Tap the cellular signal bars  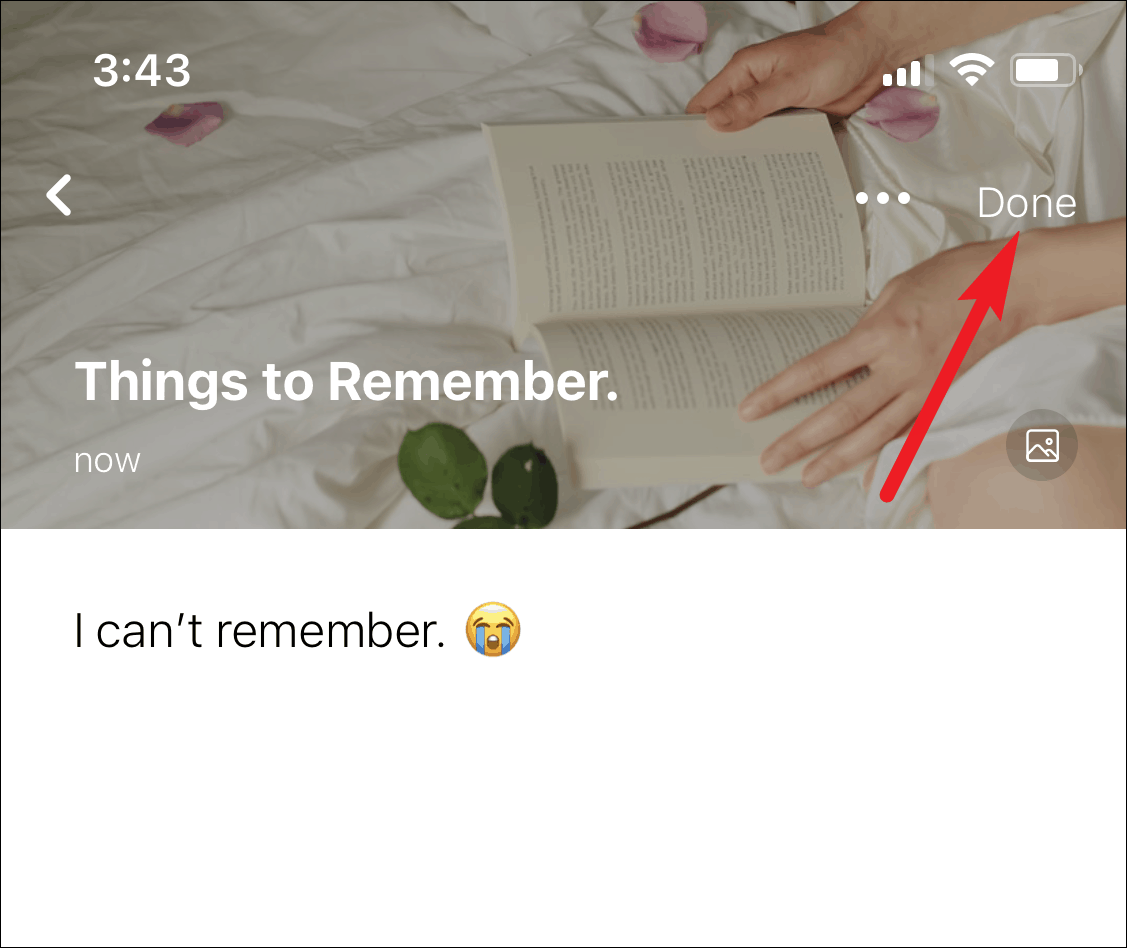tap(907, 71)
